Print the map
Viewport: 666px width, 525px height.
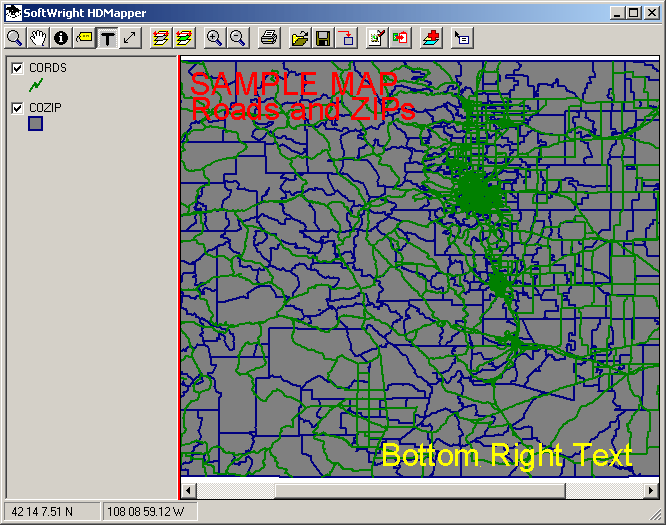pos(269,38)
